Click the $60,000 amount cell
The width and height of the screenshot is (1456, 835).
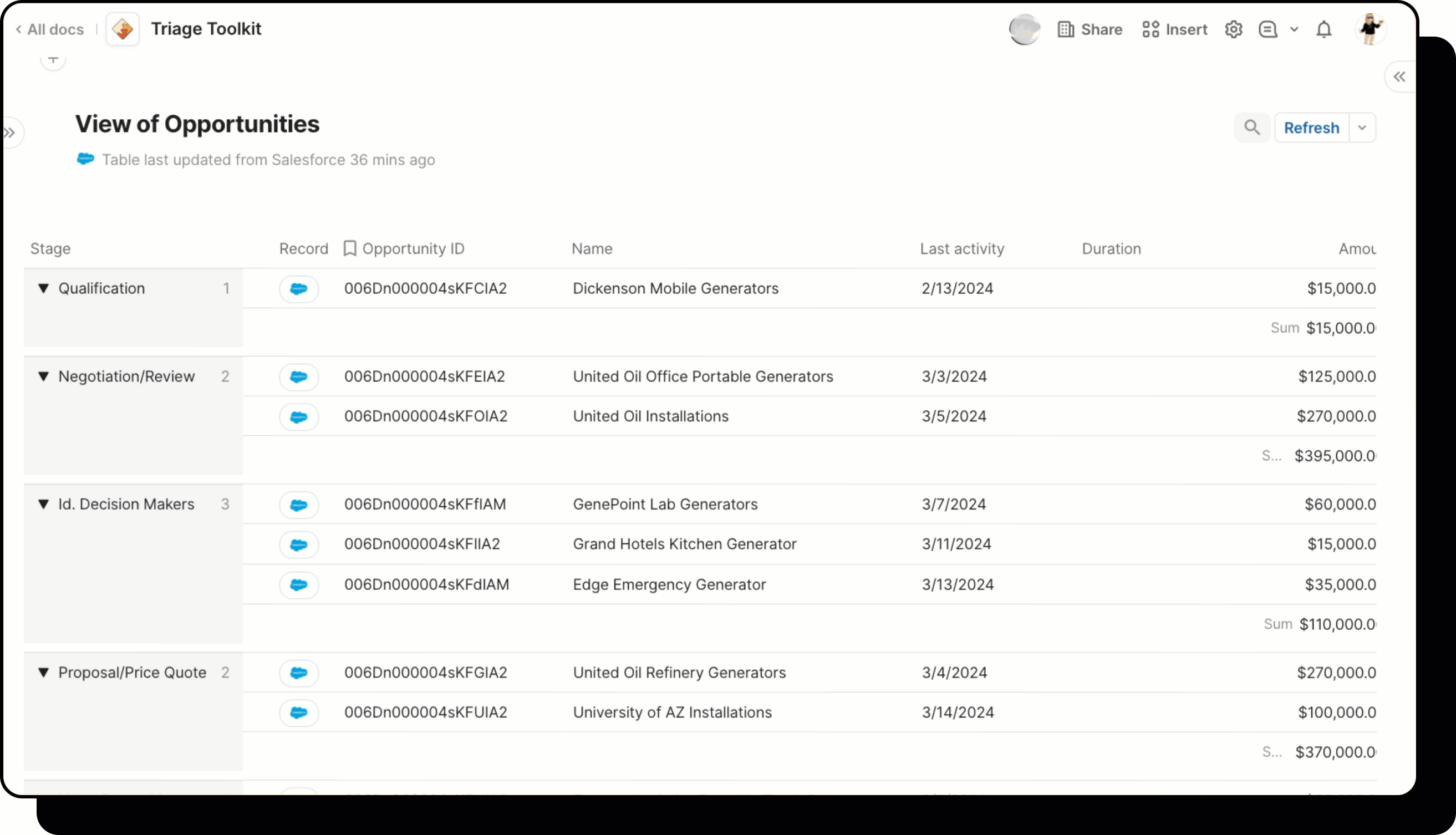coord(1340,504)
